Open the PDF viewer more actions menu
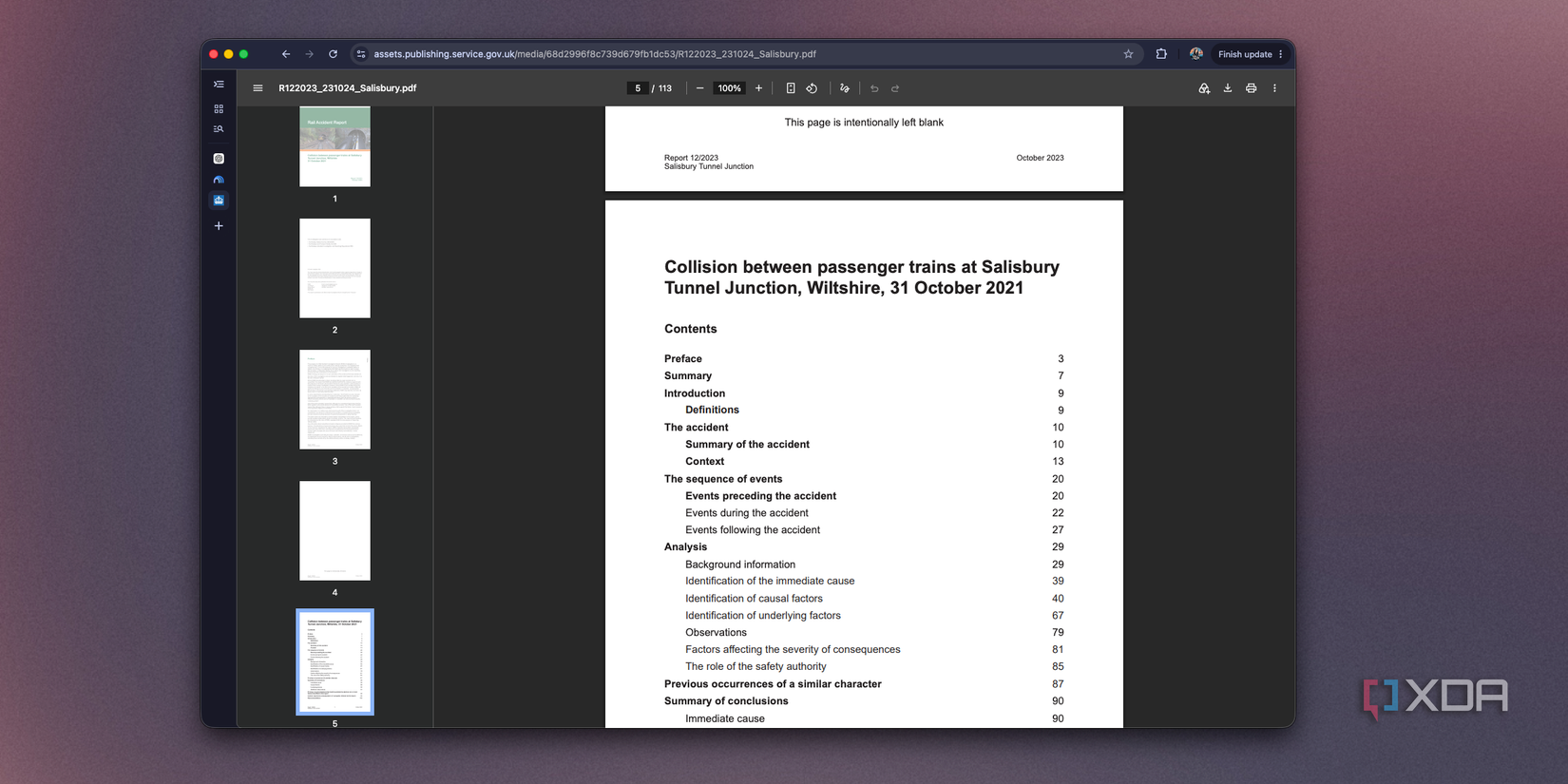 (x=1274, y=88)
